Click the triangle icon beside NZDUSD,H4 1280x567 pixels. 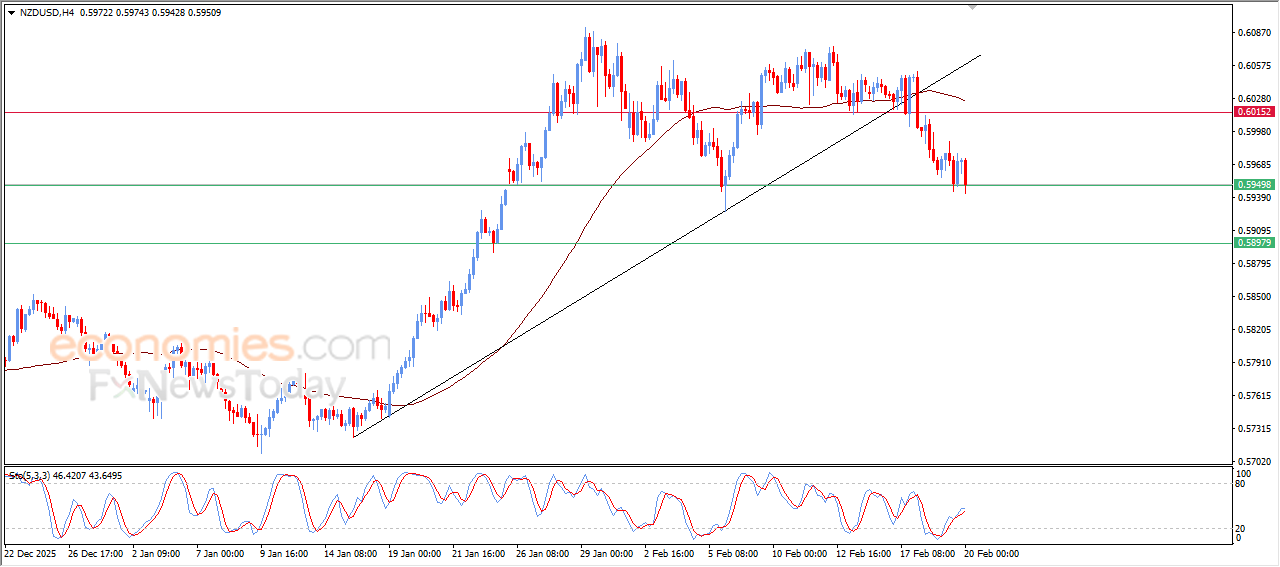point(11,12)
